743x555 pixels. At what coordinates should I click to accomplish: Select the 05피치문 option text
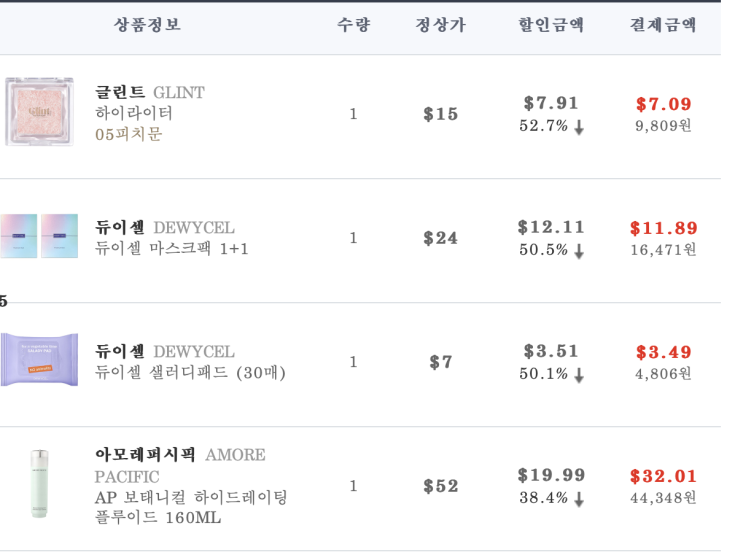(128, 134)
